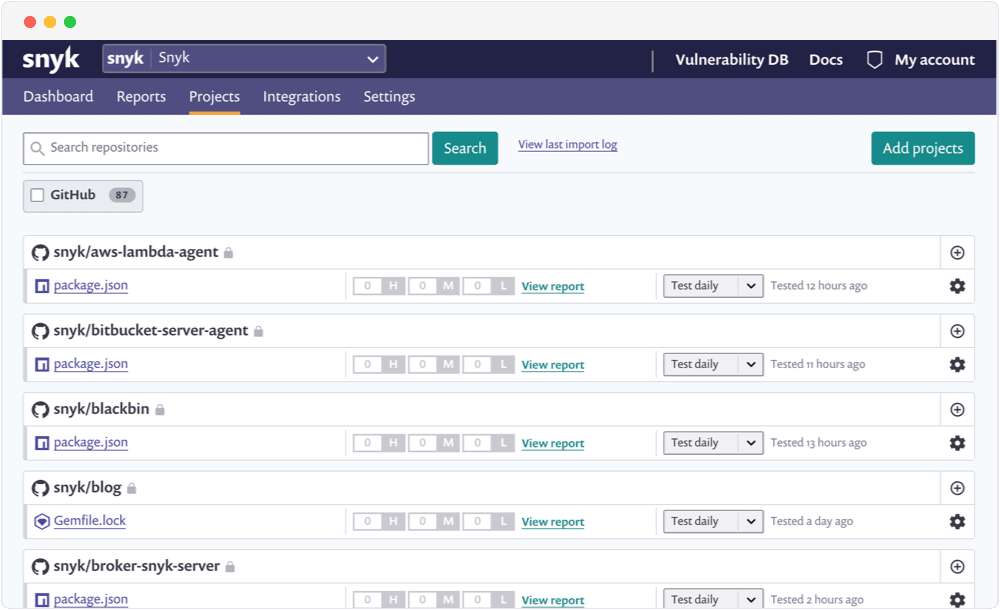Click plus icon on snyk/blackbin row
1000x610 pixels.
(x=957, y=410)
